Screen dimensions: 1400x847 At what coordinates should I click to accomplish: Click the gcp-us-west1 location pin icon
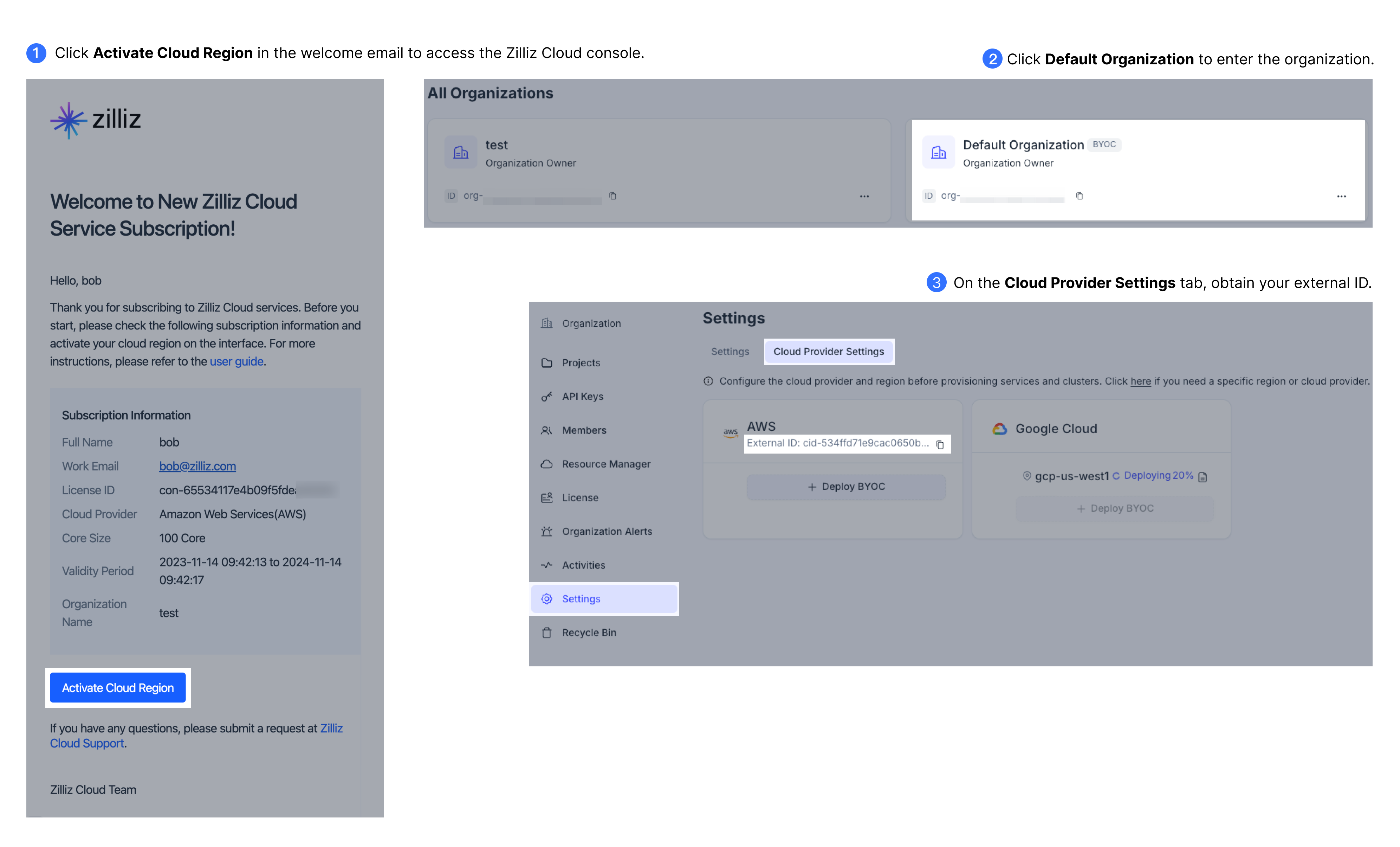tap(1027, 476)
